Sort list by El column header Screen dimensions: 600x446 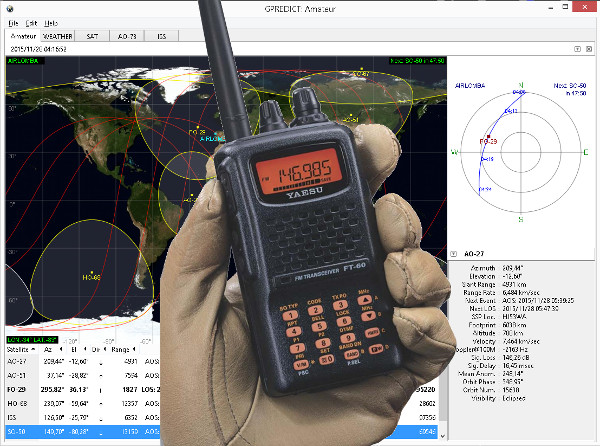(78, 349)
